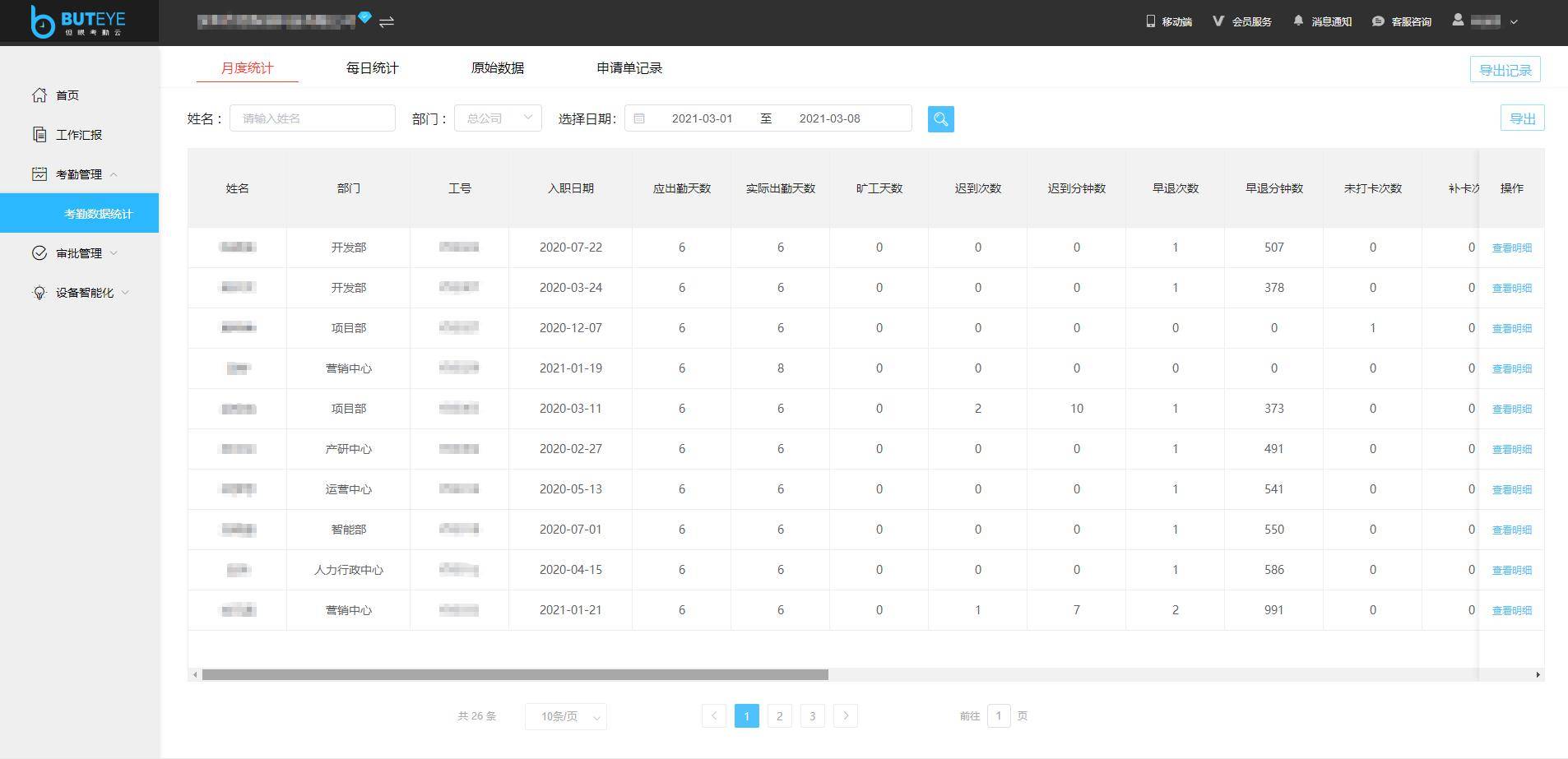Open the 总公司 department dropdown
Screen dimensions: 1568x759
pyautogui.click(x=497, y=118)
